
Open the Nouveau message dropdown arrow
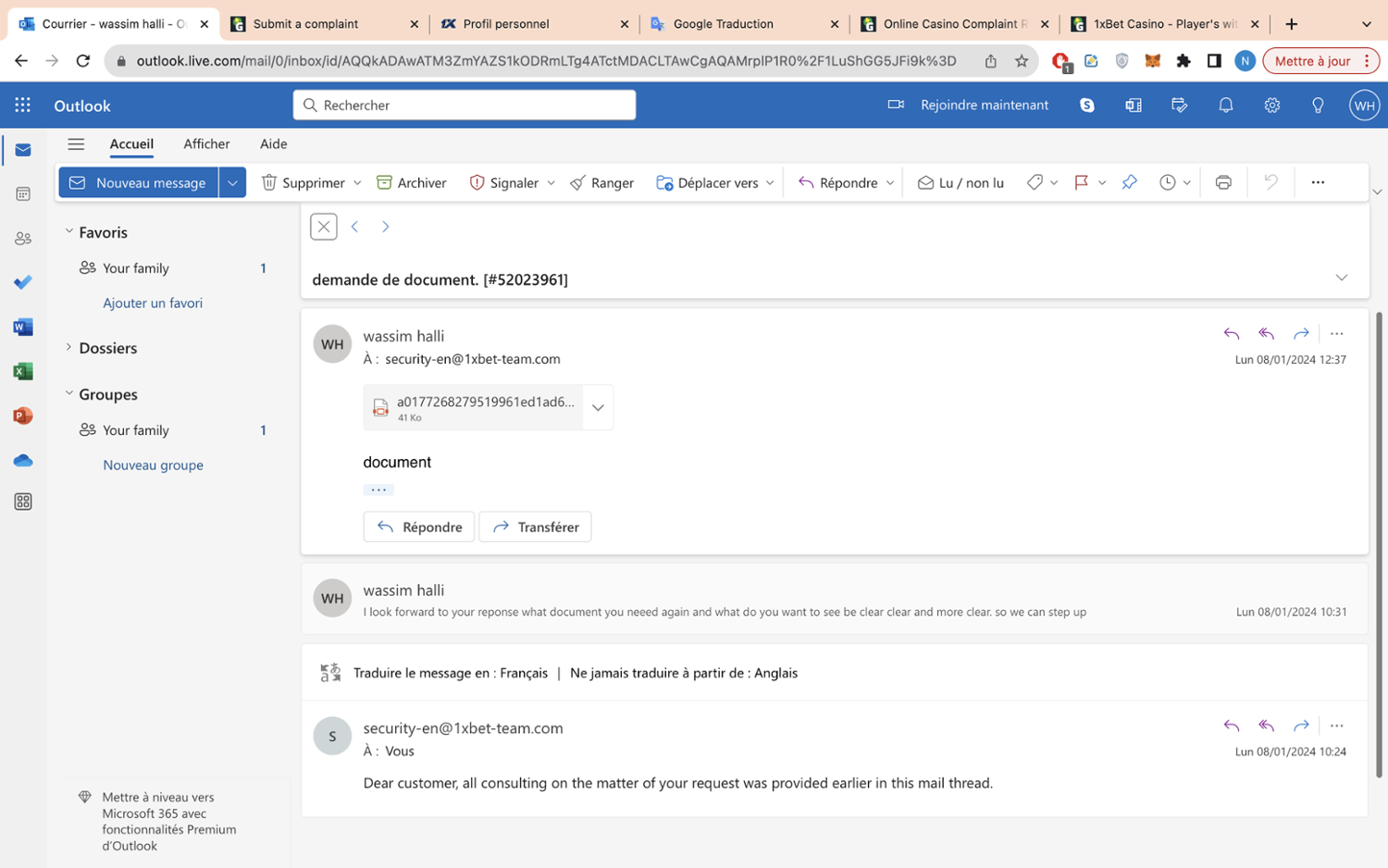[232, 182]
